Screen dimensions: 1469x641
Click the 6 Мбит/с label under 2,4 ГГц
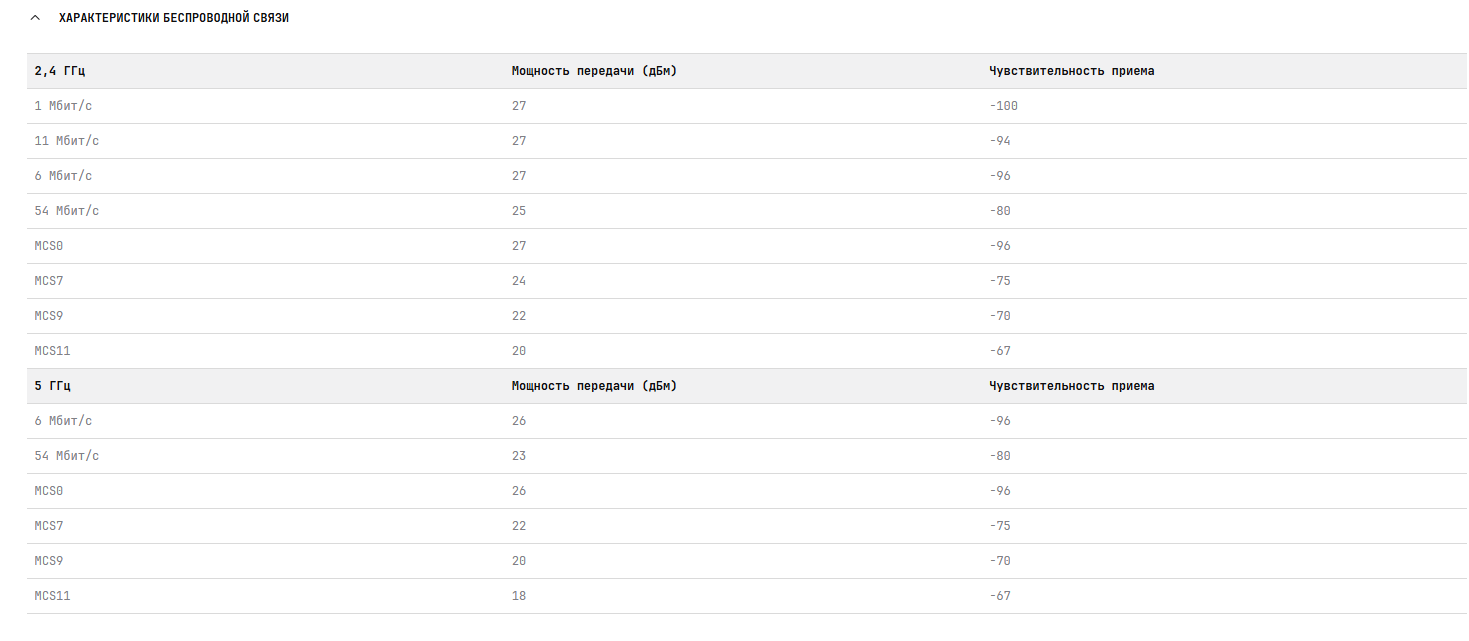click(63, 176)
